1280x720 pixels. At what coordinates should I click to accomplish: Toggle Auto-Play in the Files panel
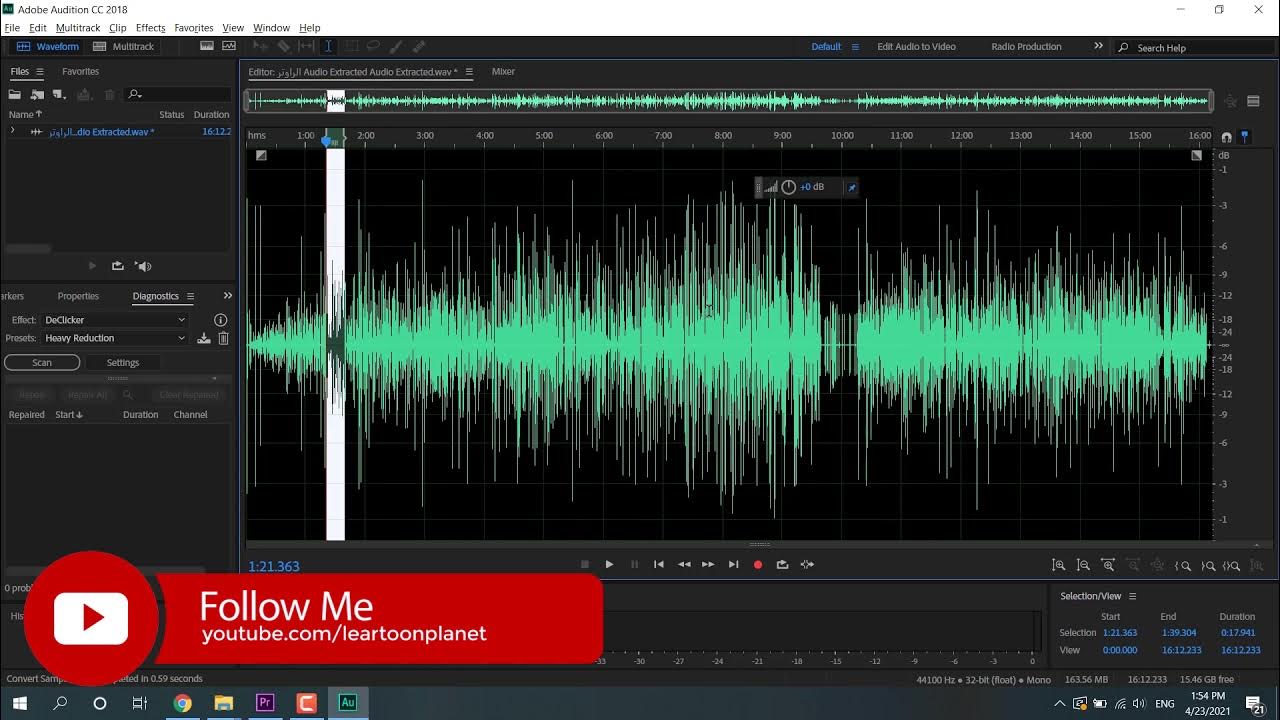[143, 266]
